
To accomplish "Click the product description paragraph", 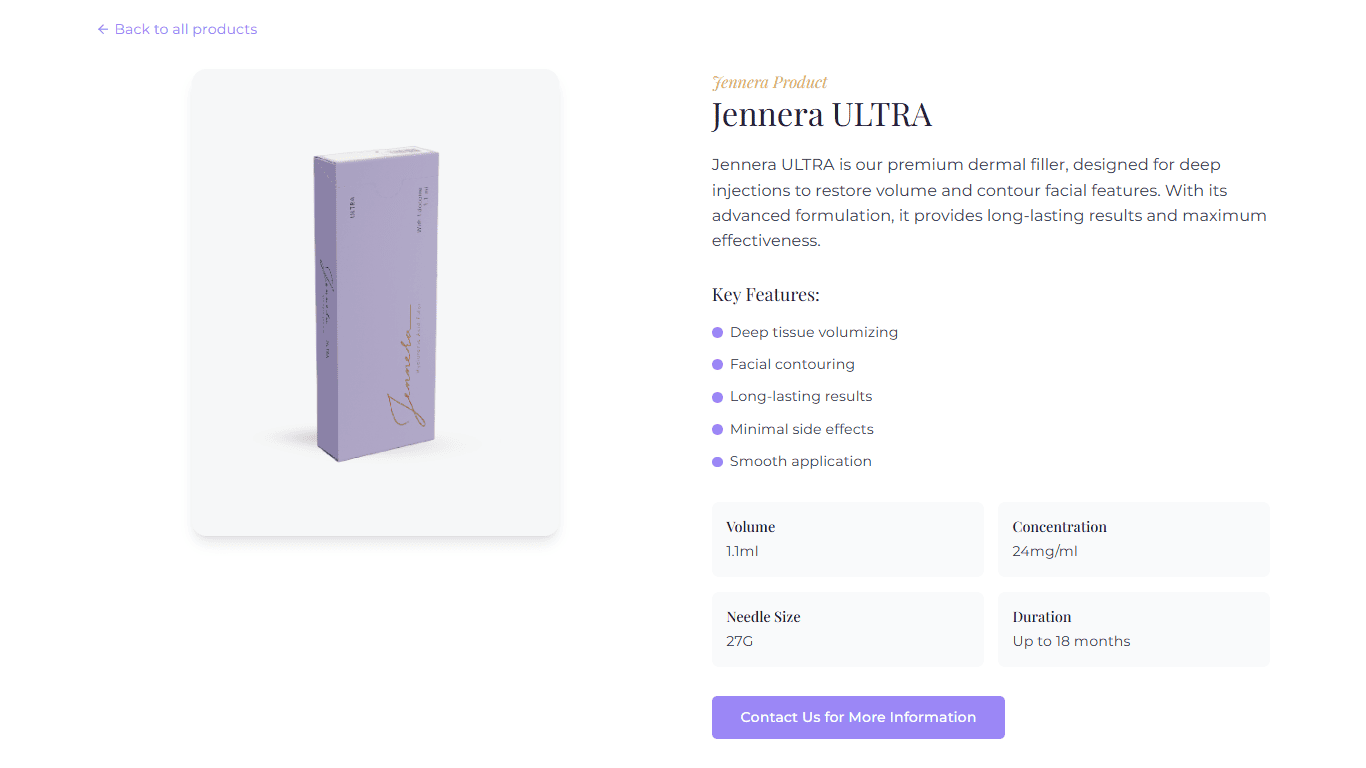I will (x=990, y=203).
